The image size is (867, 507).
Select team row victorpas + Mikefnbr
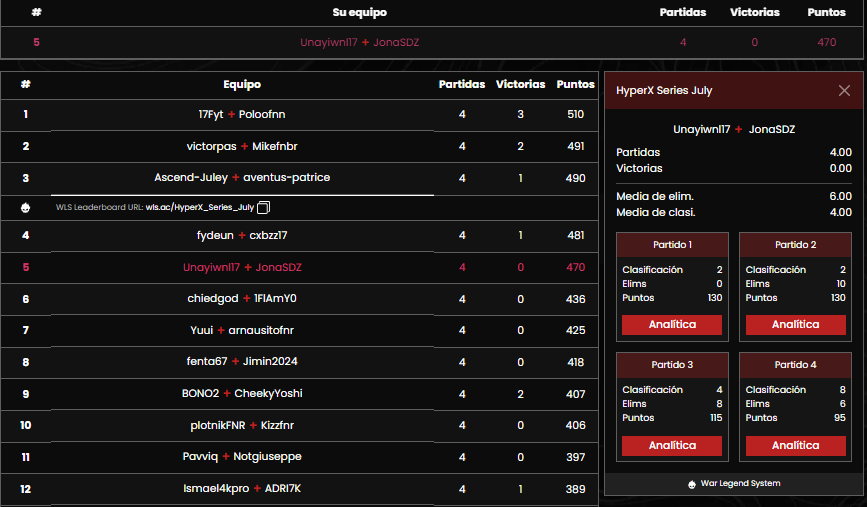pos(299,147)
